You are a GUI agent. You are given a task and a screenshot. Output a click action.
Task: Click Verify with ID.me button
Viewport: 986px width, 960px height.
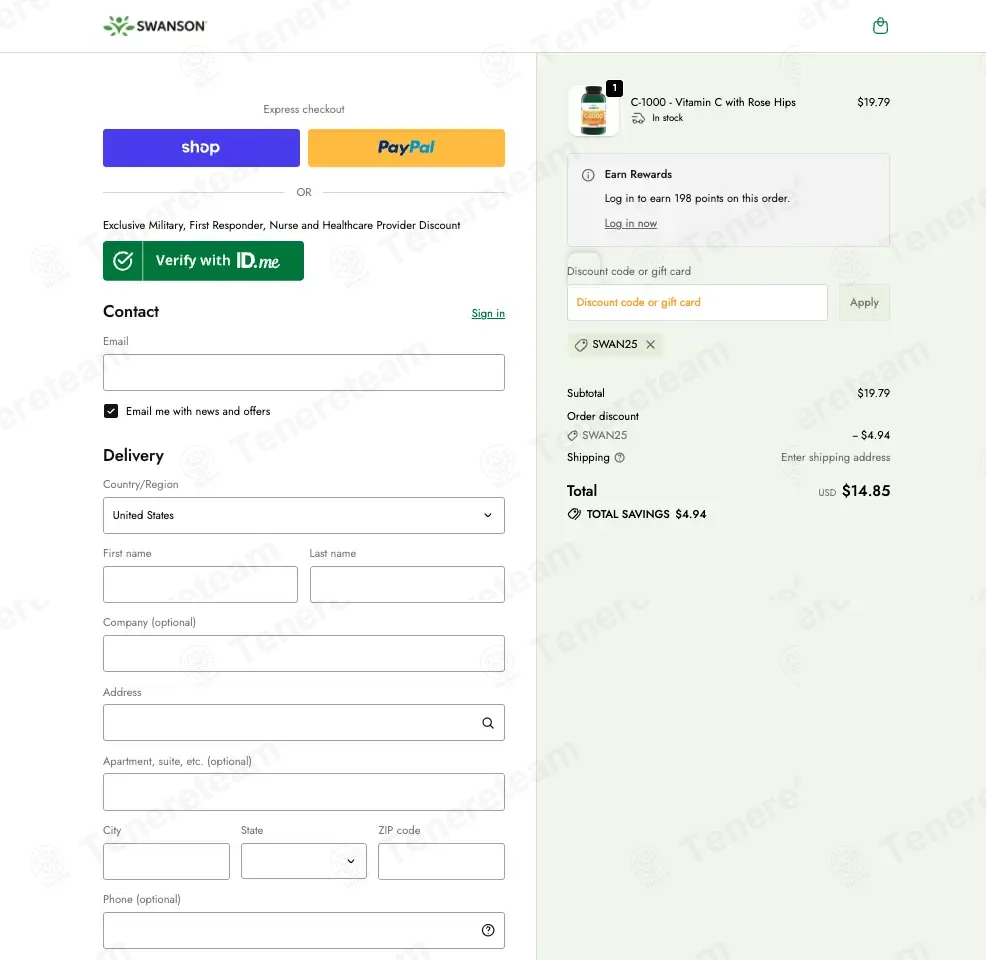[x=203, y=261]
